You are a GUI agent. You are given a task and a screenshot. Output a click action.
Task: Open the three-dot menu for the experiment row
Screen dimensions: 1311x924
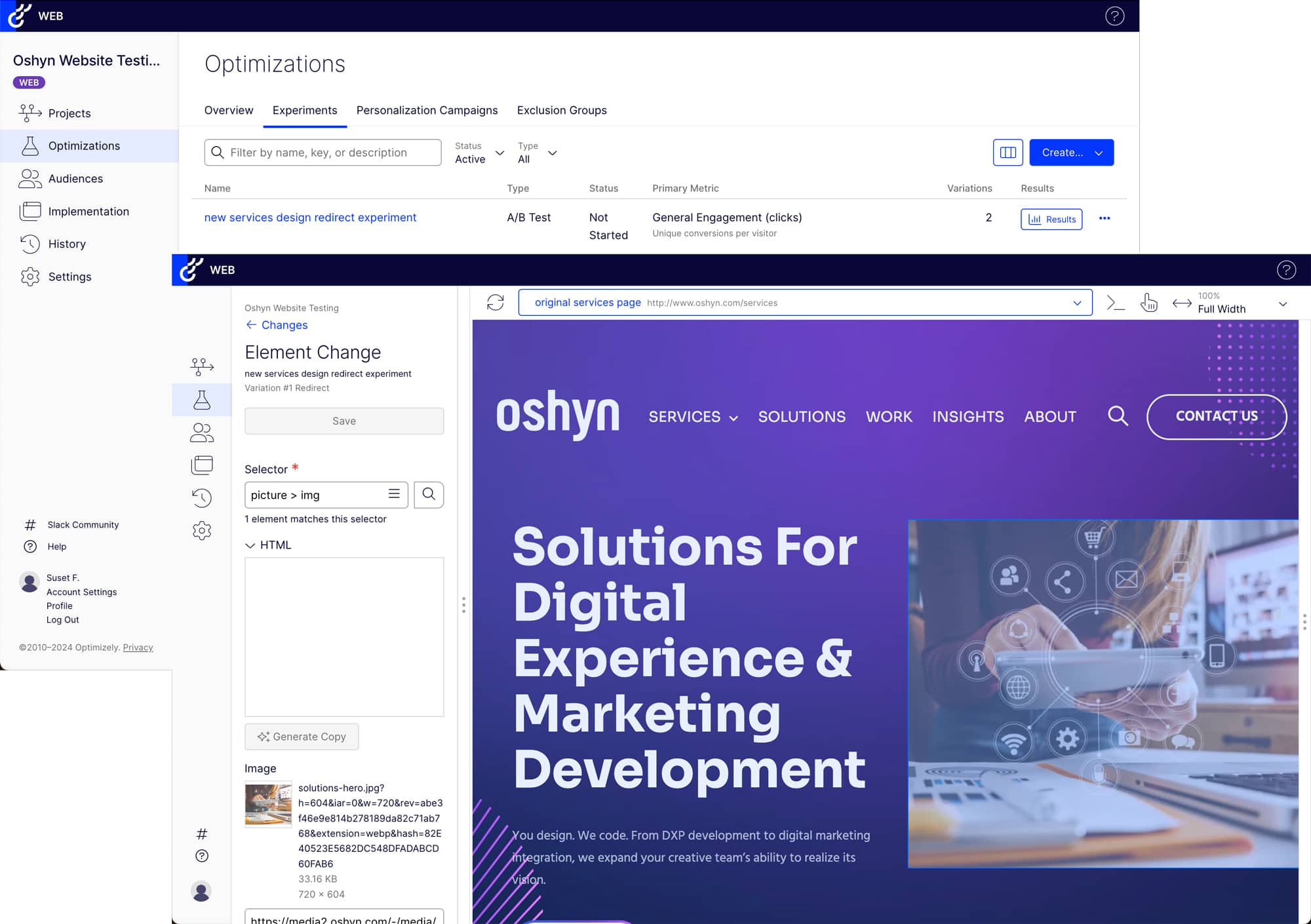[x=1105, y=218]
